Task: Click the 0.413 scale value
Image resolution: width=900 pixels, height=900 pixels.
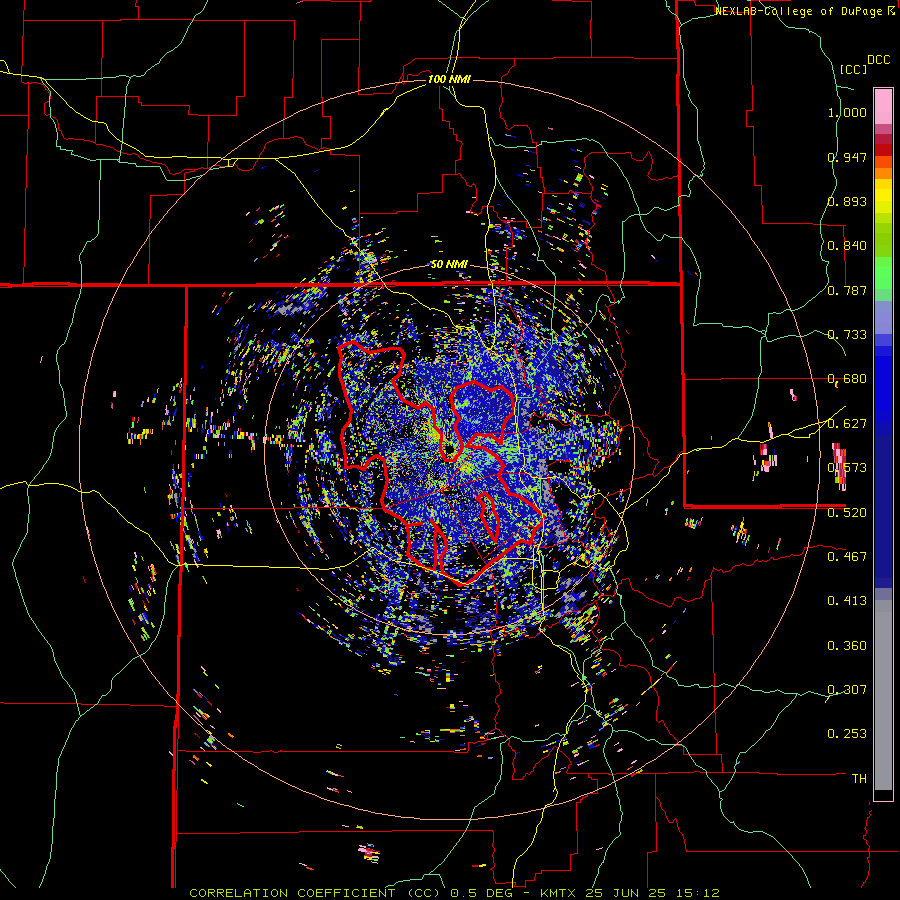Action: [x=847, y=601]
